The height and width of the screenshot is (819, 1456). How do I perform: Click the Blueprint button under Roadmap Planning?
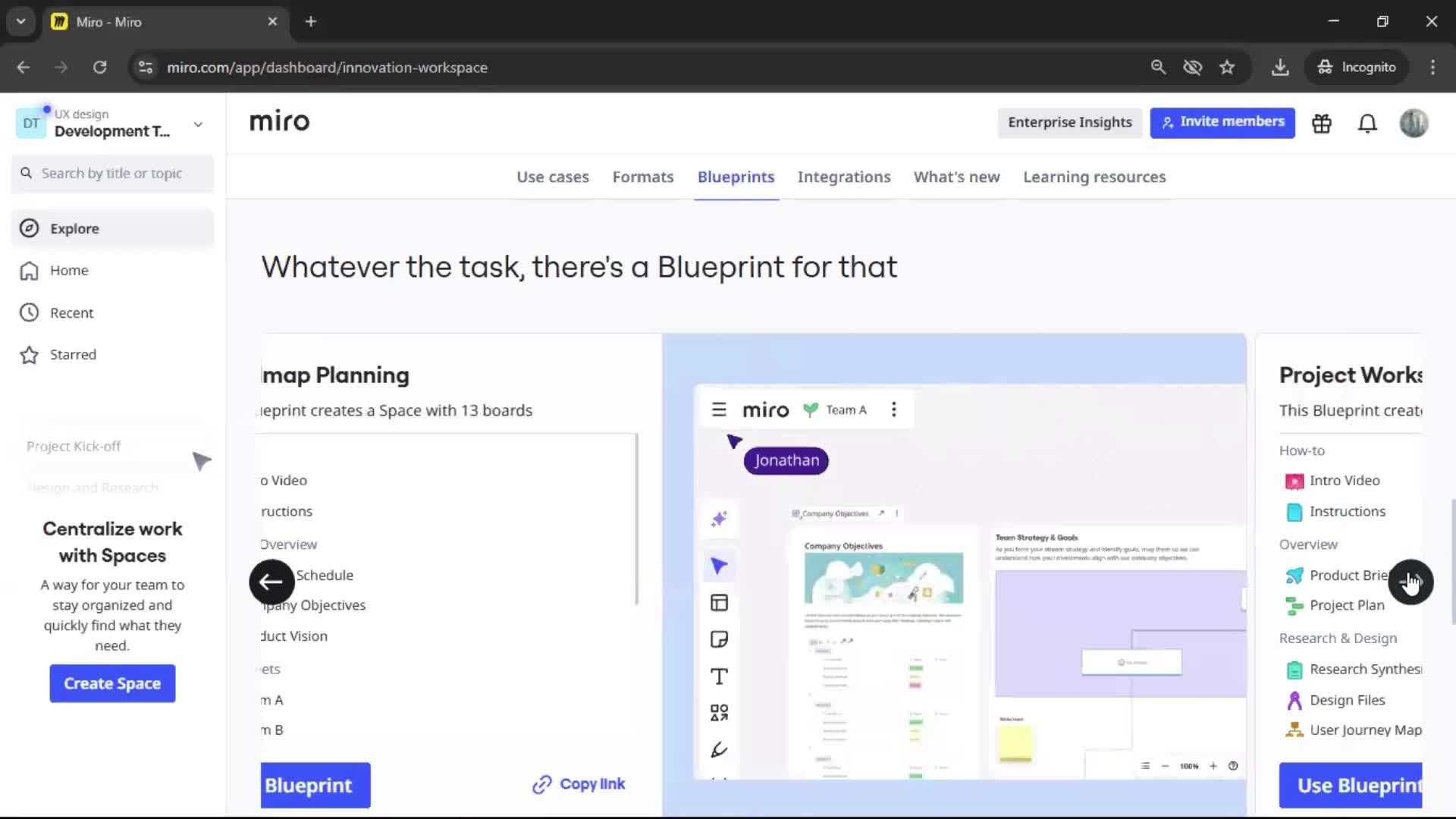[x=315, y=785]
